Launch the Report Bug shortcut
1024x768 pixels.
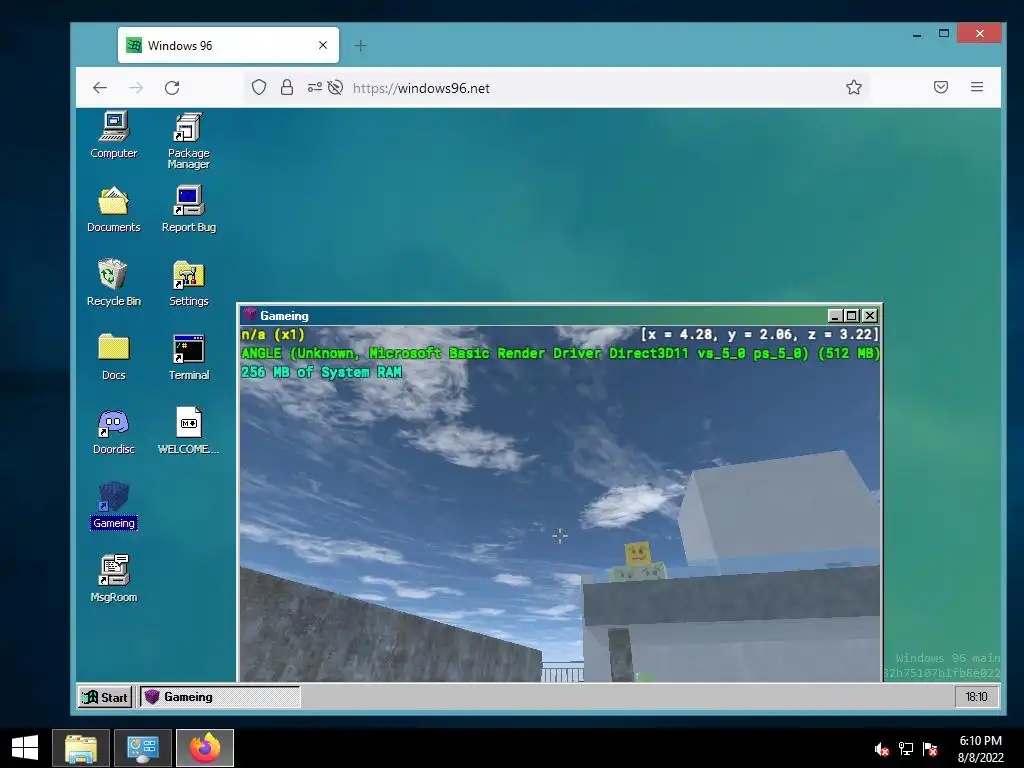pyautogui.click(x=189, y=209)
